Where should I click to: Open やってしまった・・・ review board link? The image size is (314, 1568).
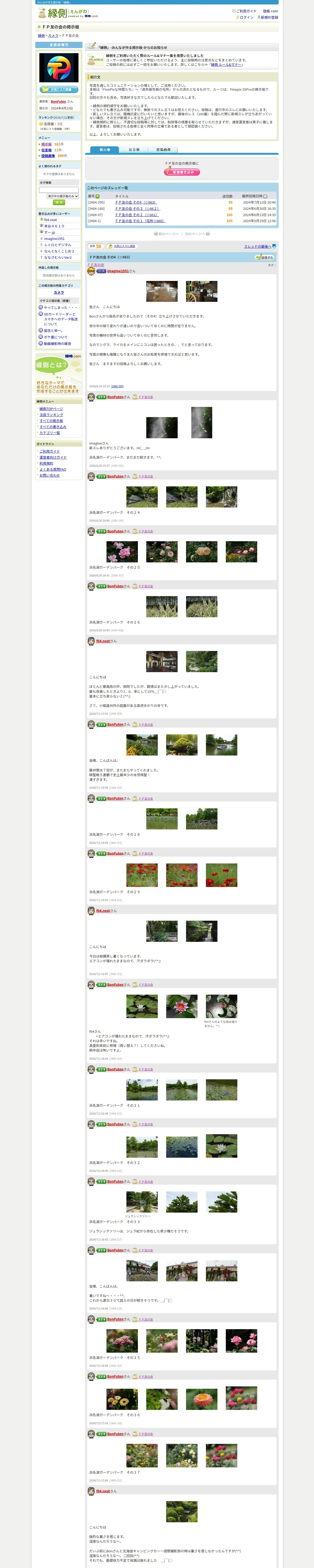coord(60,307)
